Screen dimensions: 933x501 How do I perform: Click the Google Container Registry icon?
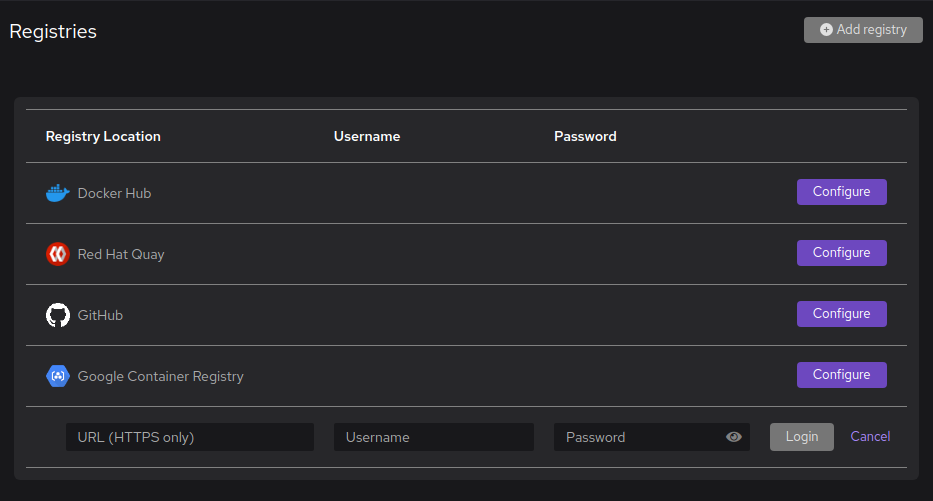[58, 376]
